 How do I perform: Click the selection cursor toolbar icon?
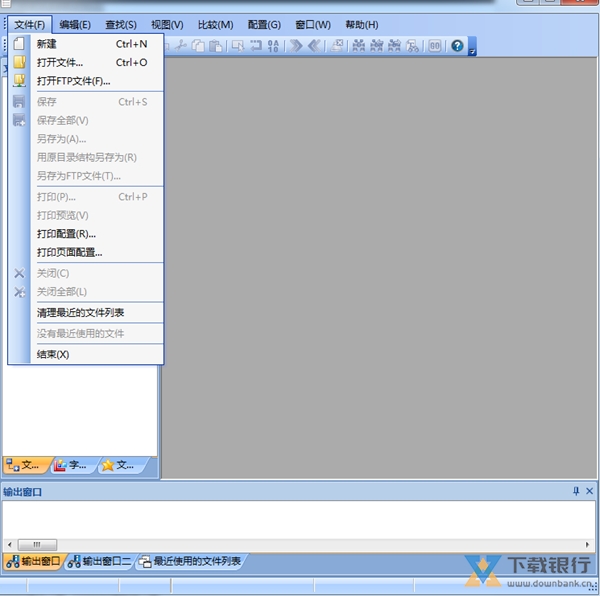(x=238, y=46)
